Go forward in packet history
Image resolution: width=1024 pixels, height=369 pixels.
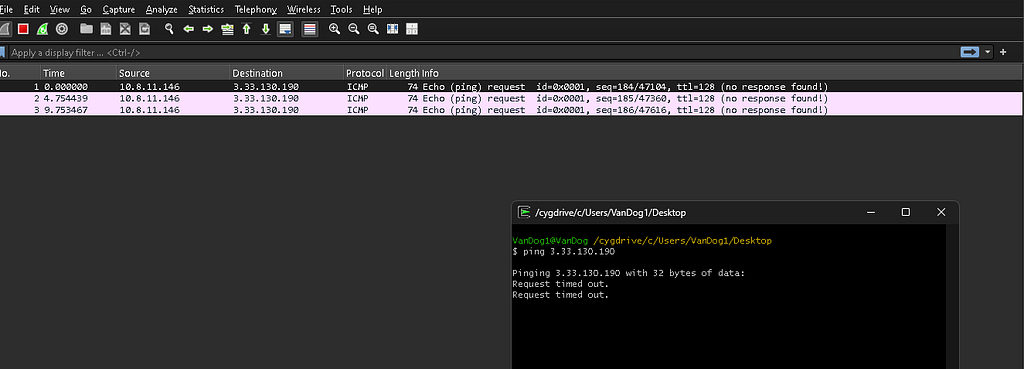tap(208, 29)
